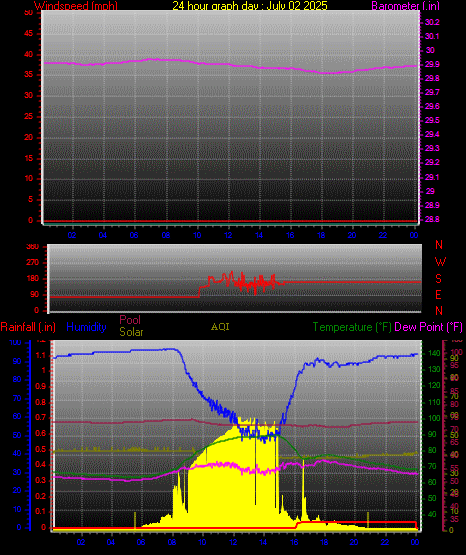Click the Dew Point (°F) legend label

[x=428, y=327]
